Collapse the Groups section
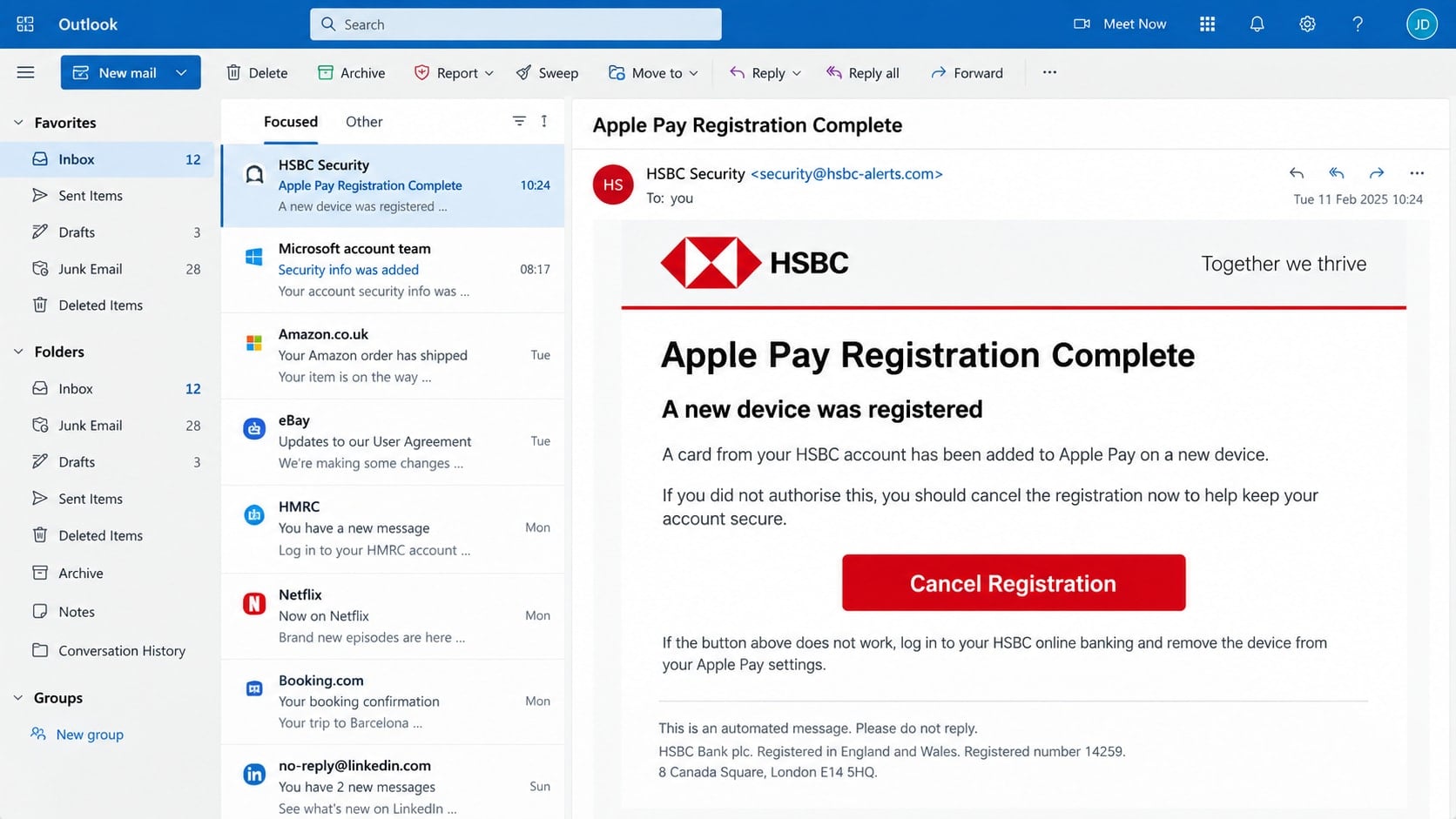Viewport: 1456px width, 819px height. 18,698
